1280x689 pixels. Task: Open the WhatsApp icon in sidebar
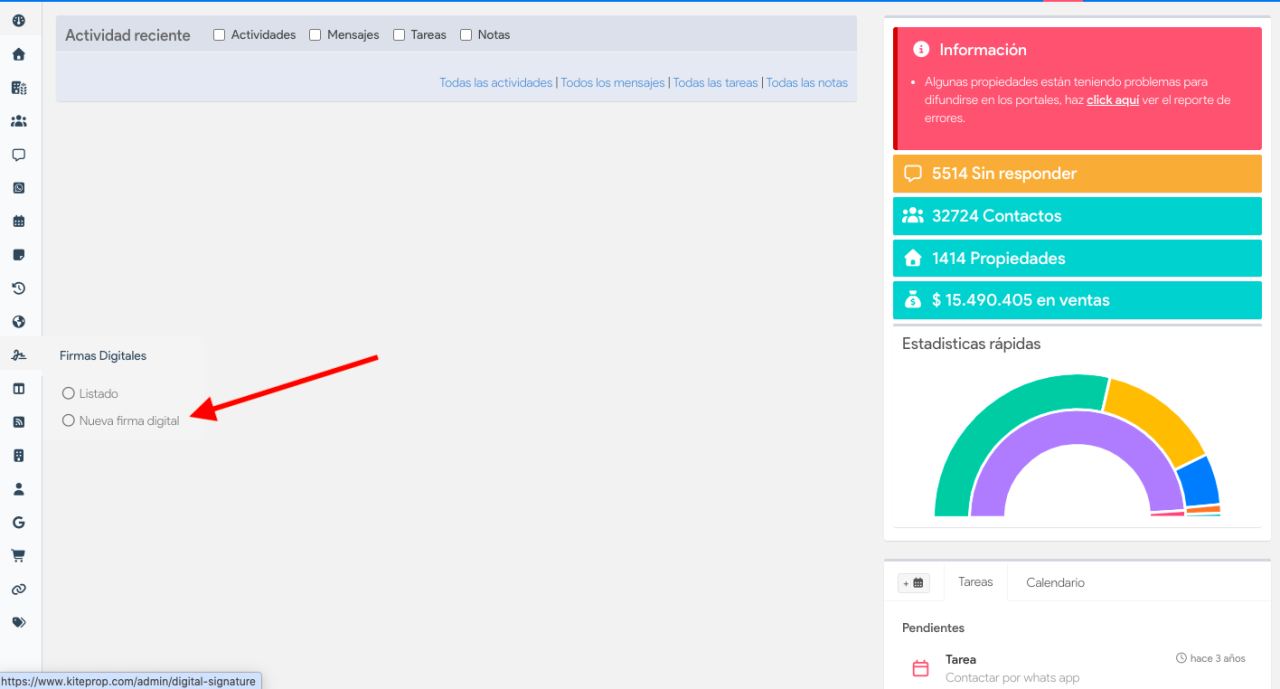[x=18, y=188]
